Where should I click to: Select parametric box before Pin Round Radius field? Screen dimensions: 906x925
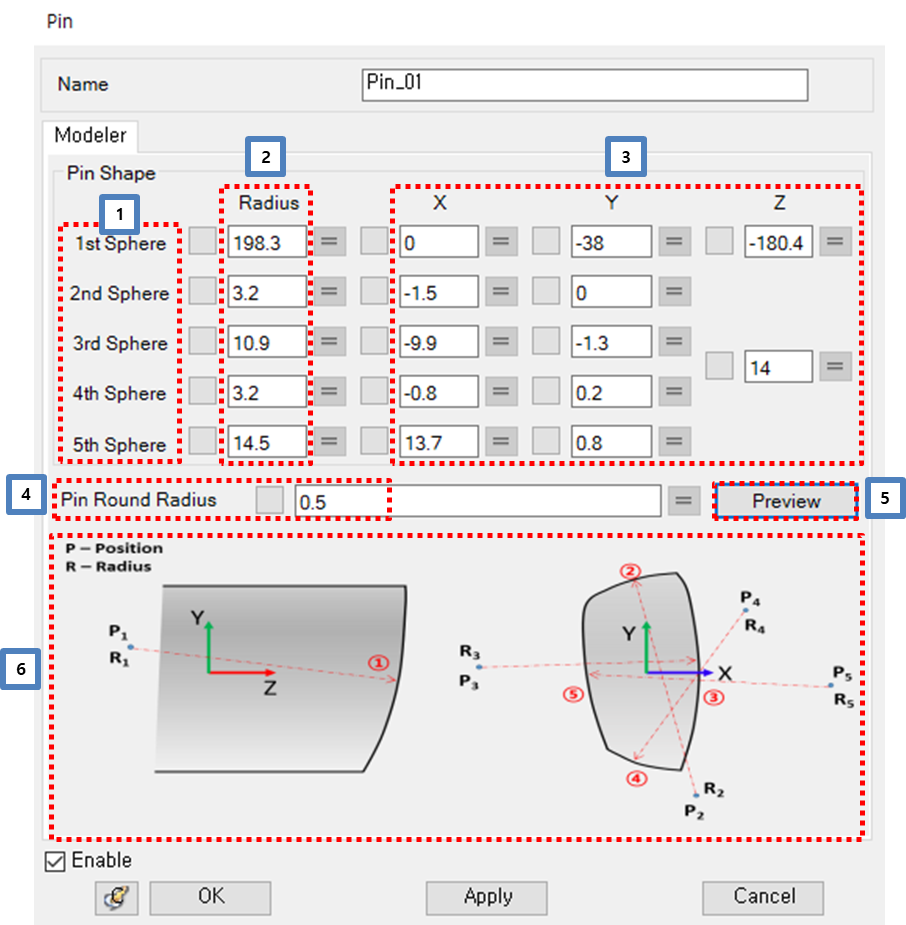(x=268, y=500)
